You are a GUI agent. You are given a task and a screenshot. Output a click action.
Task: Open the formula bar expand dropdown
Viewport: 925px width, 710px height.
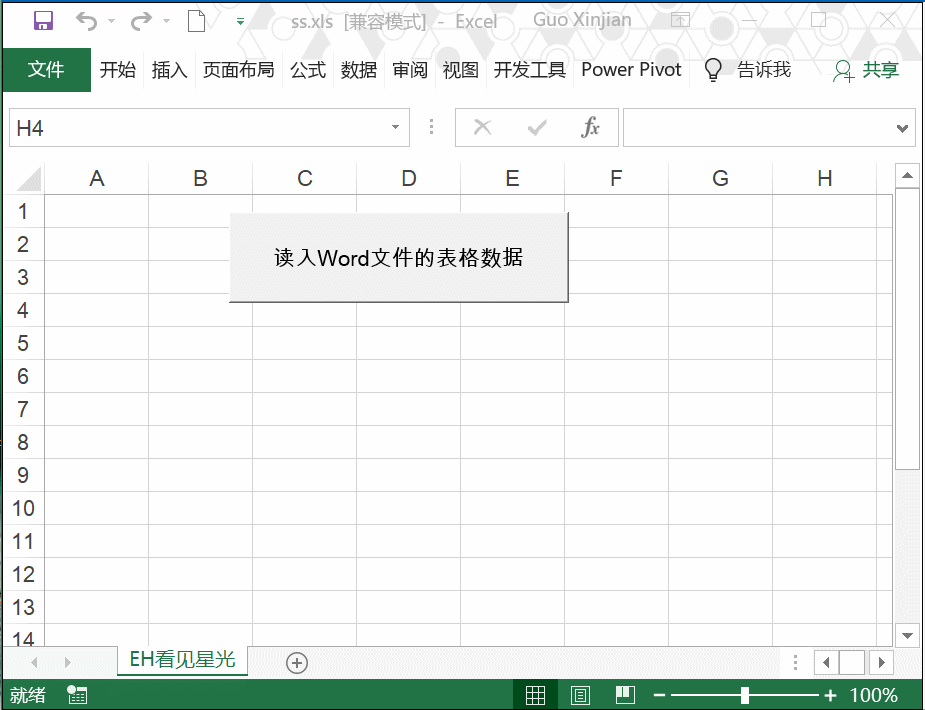905,127
